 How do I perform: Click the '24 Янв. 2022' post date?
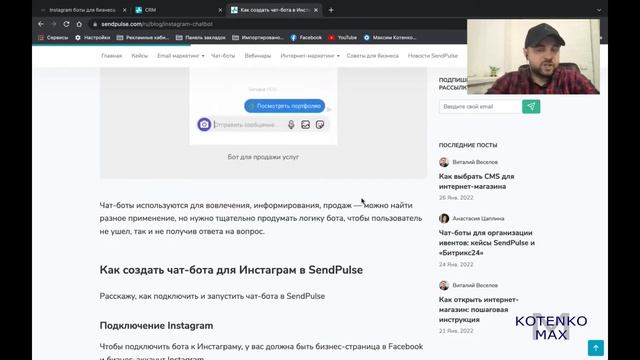[456, 264]
